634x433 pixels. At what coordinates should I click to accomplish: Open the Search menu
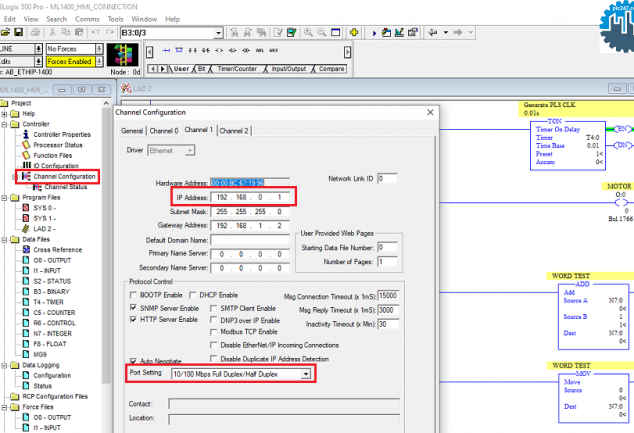pos(56,19)
